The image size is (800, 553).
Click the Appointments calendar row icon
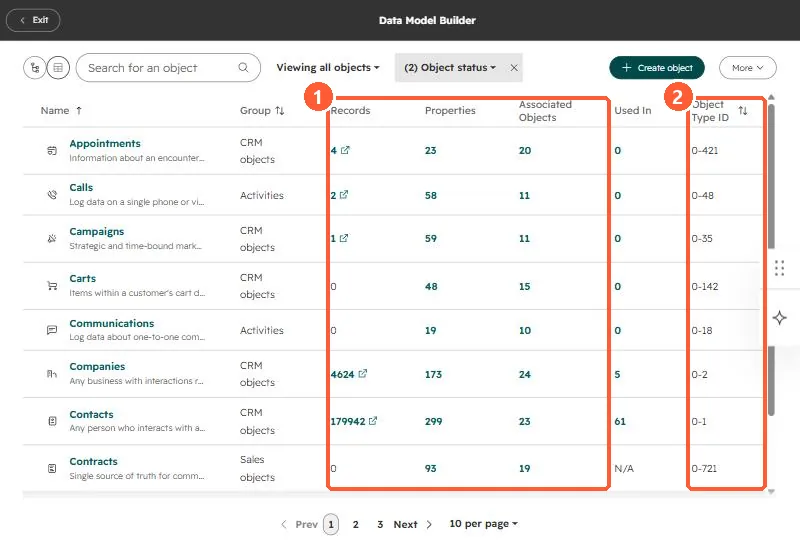click(x=52, y=150)
